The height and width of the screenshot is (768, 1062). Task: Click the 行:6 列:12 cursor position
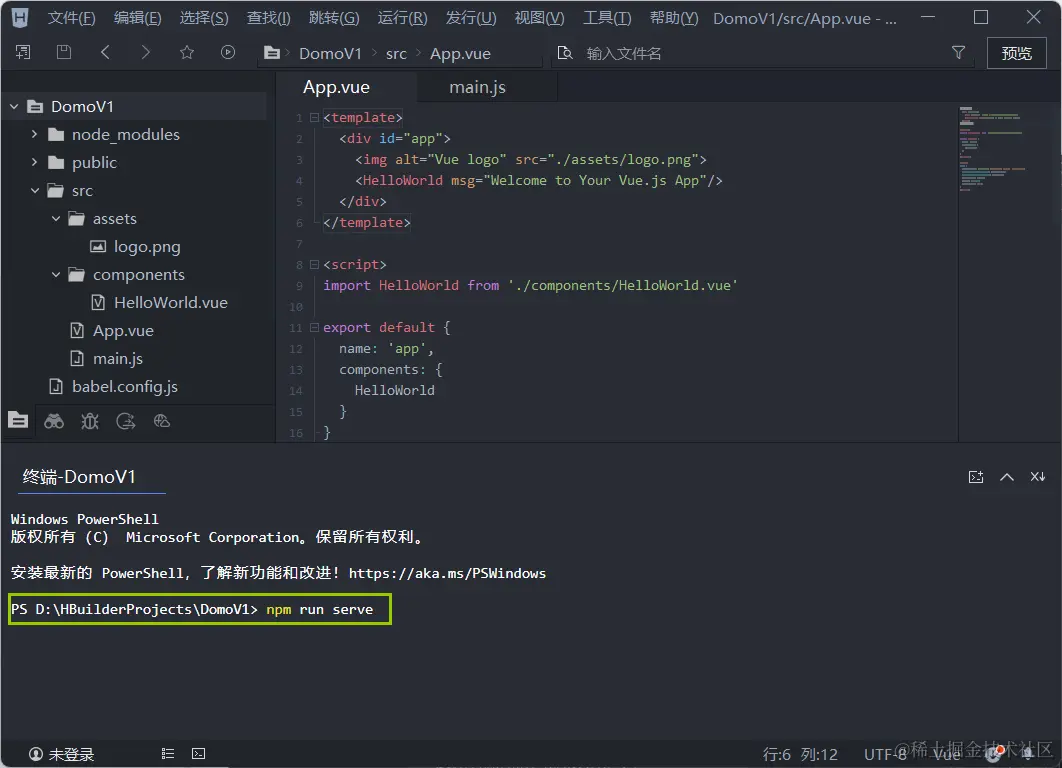click(800, 754)
